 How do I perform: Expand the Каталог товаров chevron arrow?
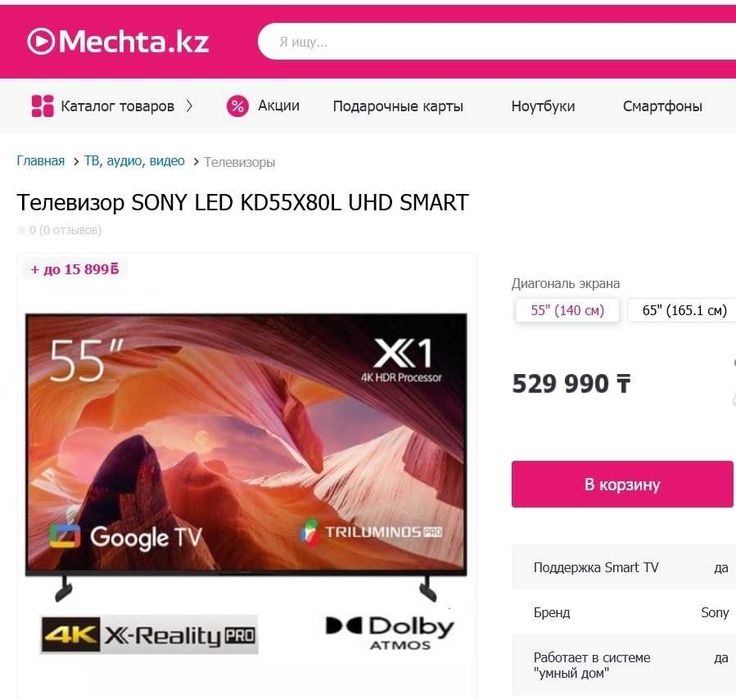(189, 106)
